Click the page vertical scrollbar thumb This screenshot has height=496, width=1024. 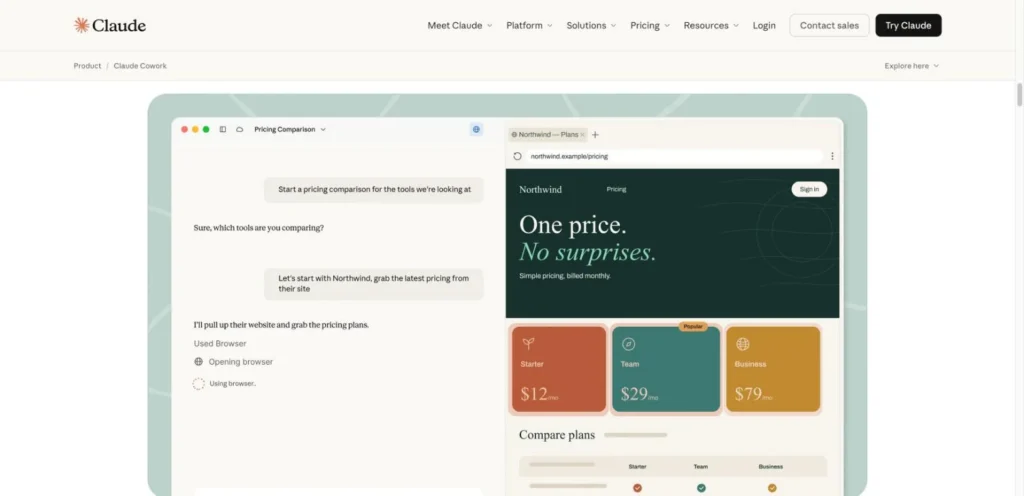coord(1019,94)
